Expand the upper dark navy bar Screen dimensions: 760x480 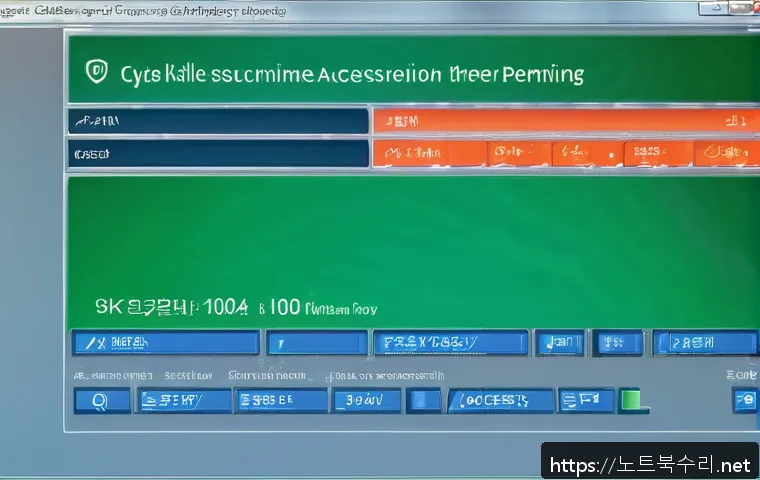click(x=218, y=122)
